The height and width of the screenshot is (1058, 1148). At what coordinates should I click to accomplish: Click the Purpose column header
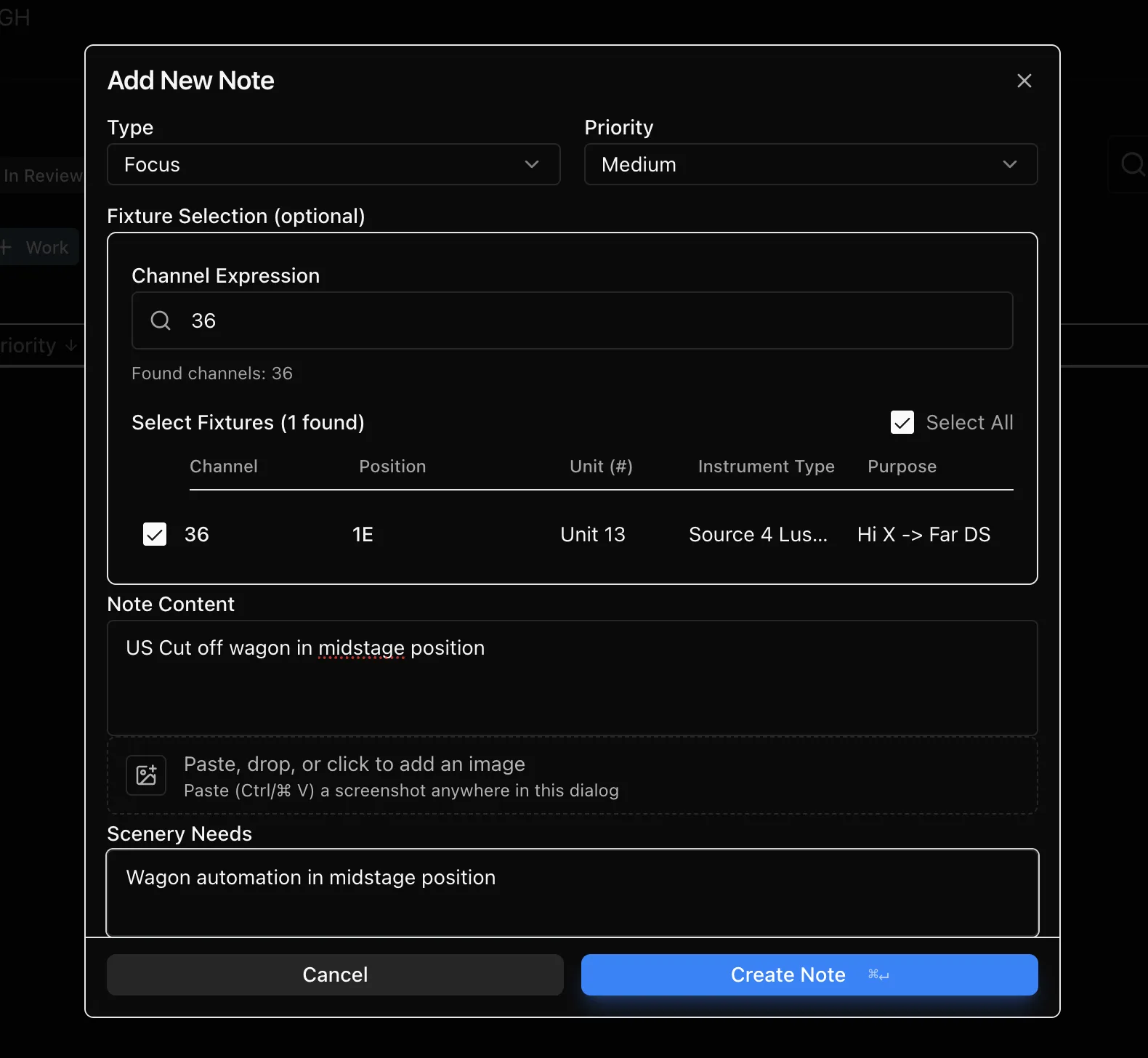click(x=902, y=467)
